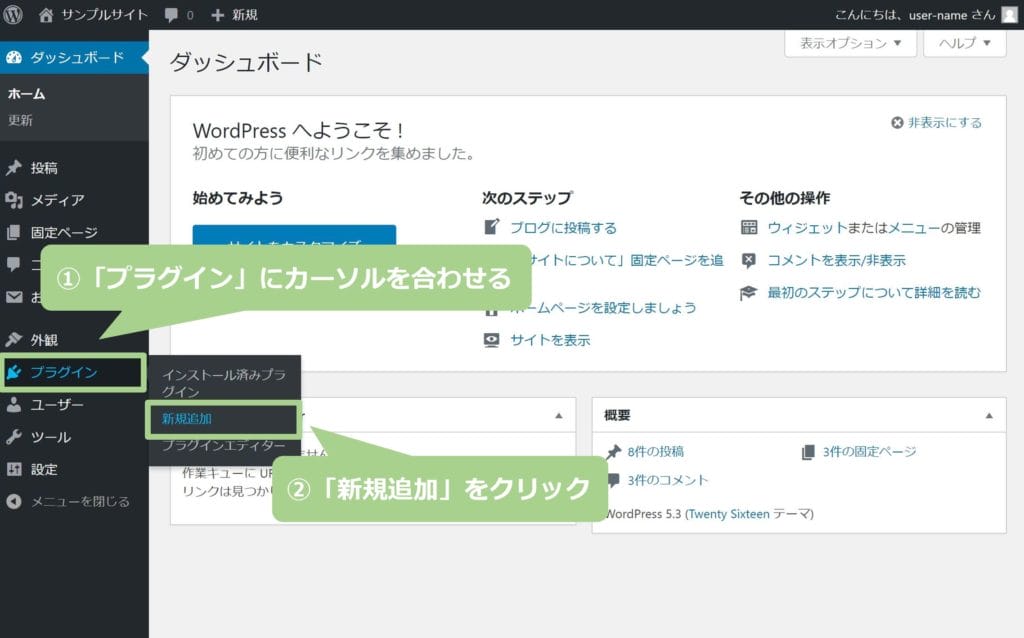Click サンプルサイト site name
Image resolution: width=1024 pixels, height=638 pixels.
[104, 14]
